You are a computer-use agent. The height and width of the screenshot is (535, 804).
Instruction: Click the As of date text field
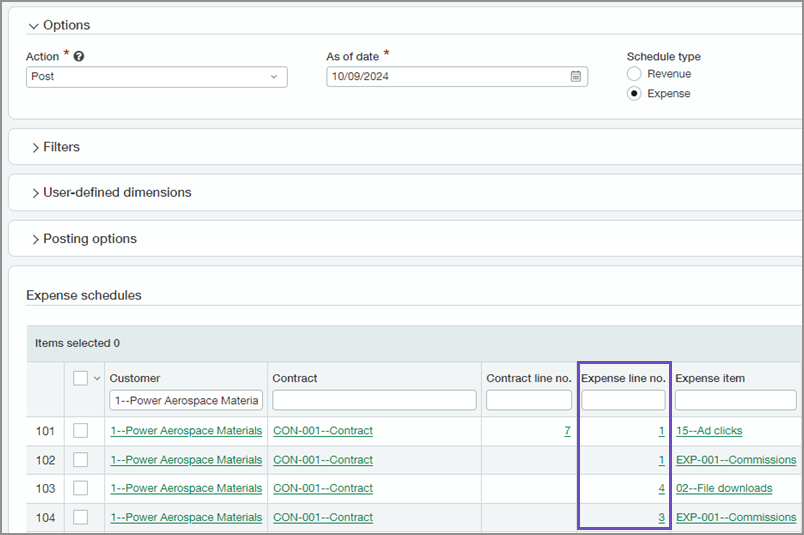point(446,77)
